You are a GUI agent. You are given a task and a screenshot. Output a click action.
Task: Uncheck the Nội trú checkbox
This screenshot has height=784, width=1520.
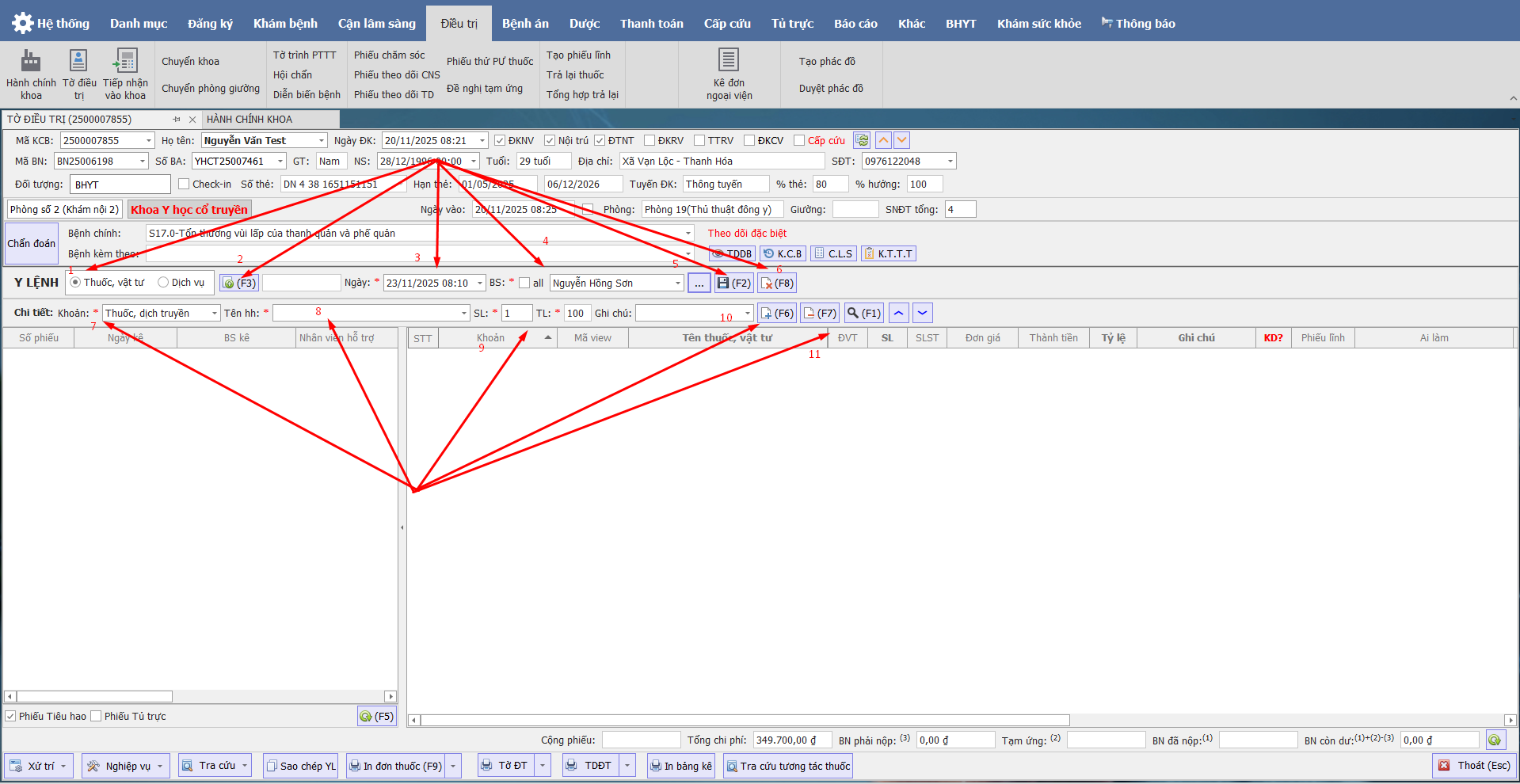click(550, 140)
